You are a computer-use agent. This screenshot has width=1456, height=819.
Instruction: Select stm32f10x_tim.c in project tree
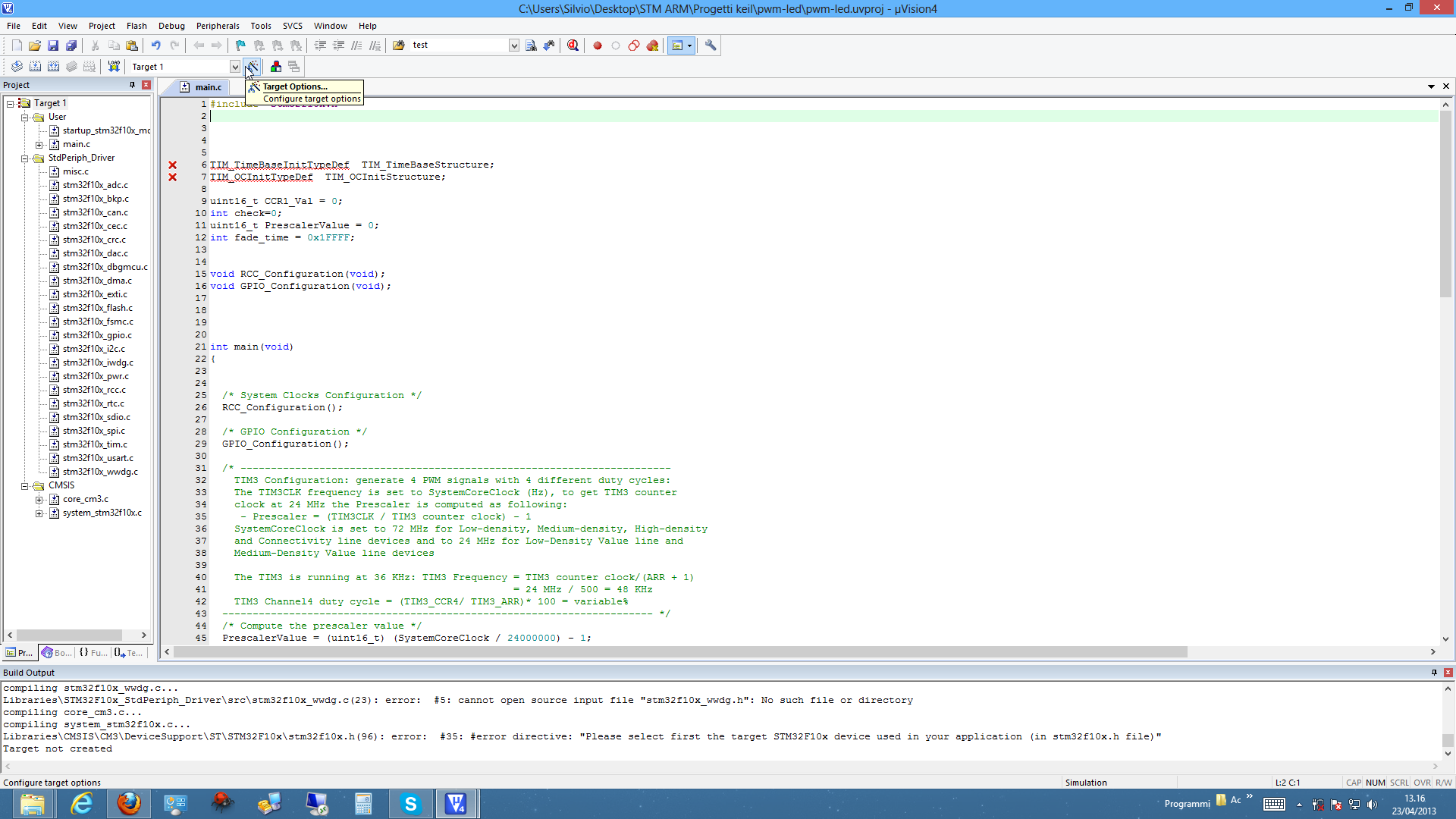(95, 444)
